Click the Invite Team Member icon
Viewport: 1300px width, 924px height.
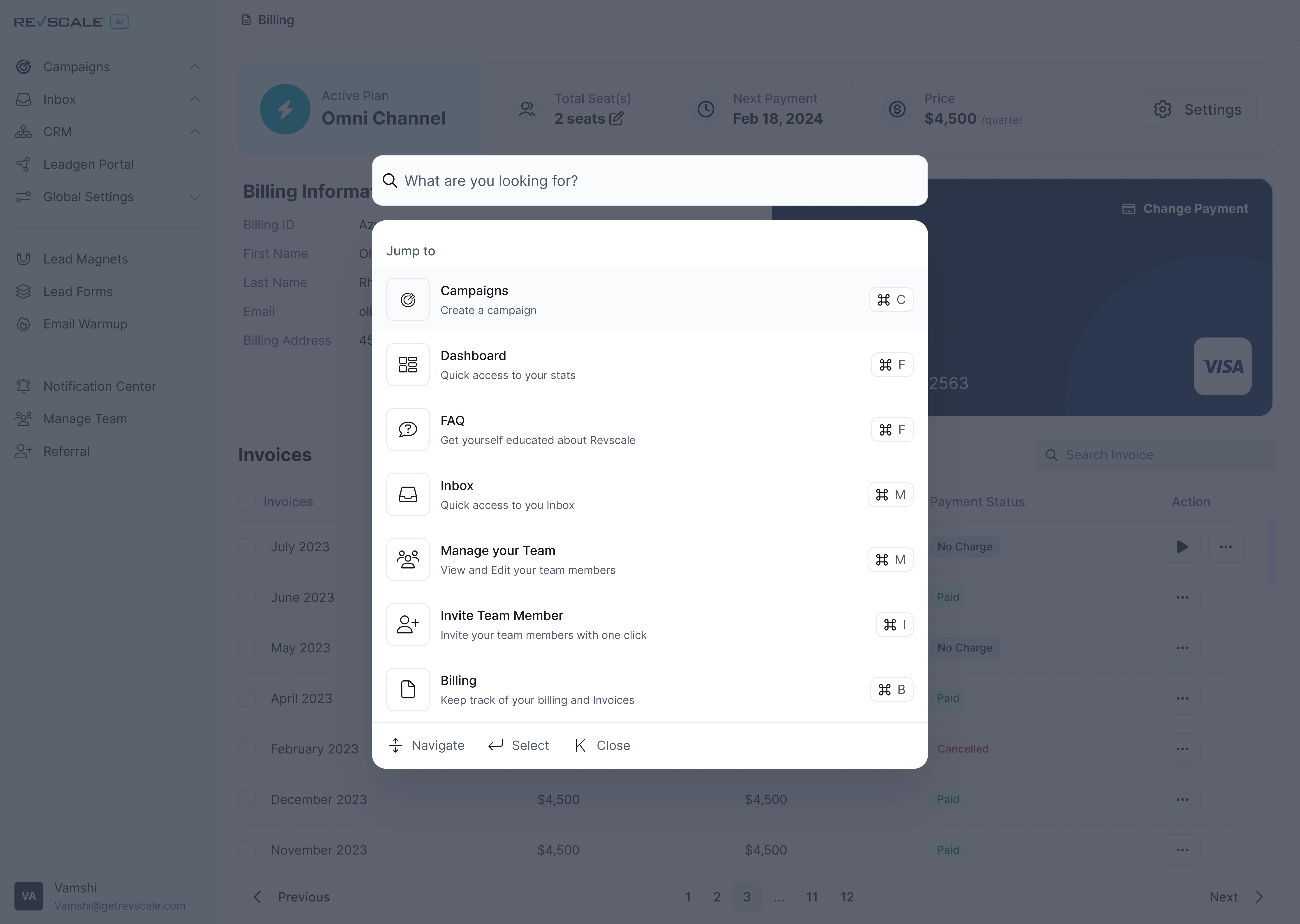pyautogui.click(x=408, y=624)
